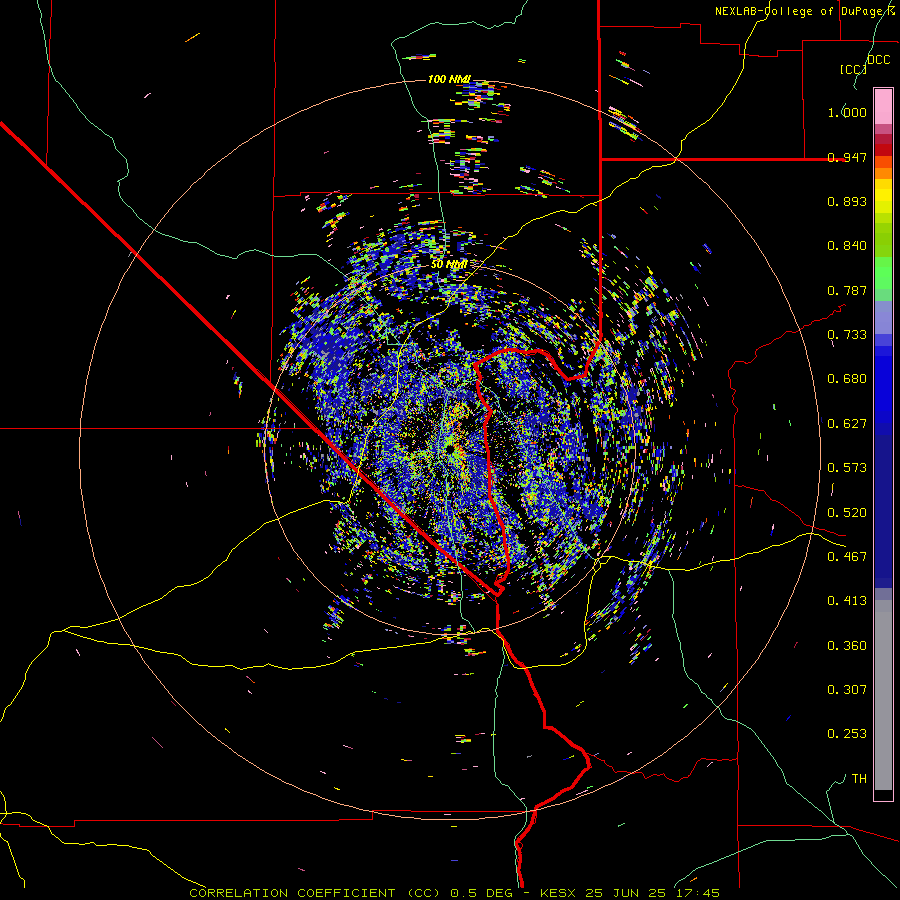
Task: Select the 0.840 legend value
Action: tap(847, 246)
